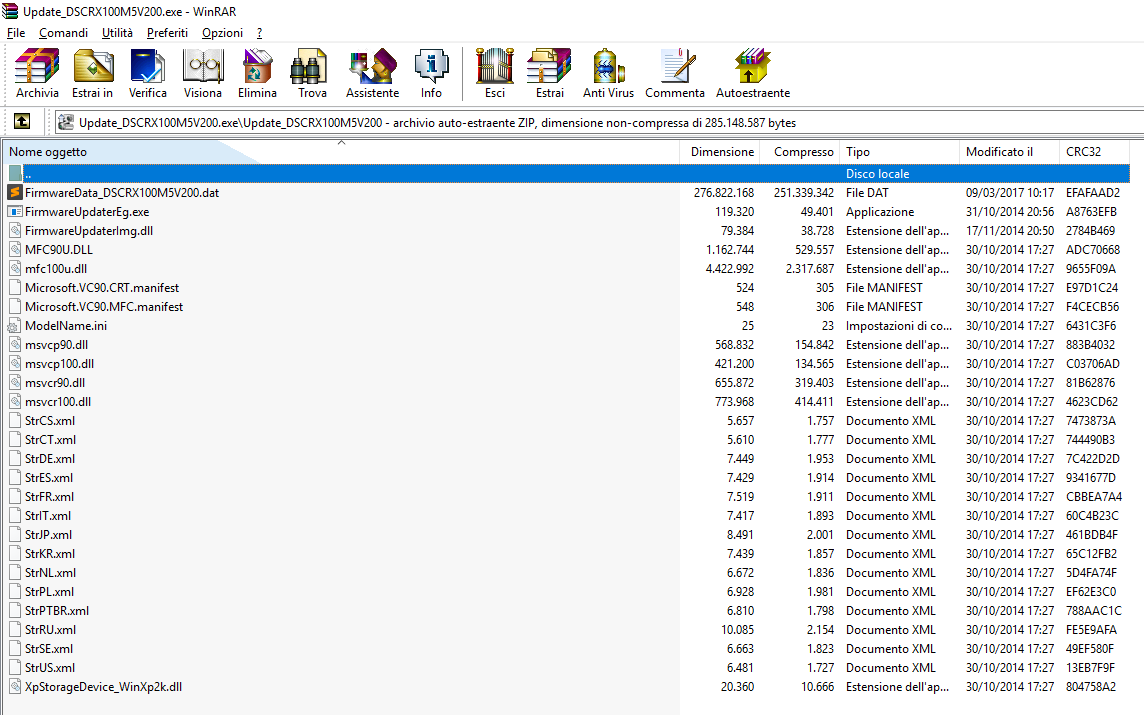This screenshot has height=715, width=1144.
Task: Open the Trova search tool
Action: pyautogui.click(x=312, y=74)
